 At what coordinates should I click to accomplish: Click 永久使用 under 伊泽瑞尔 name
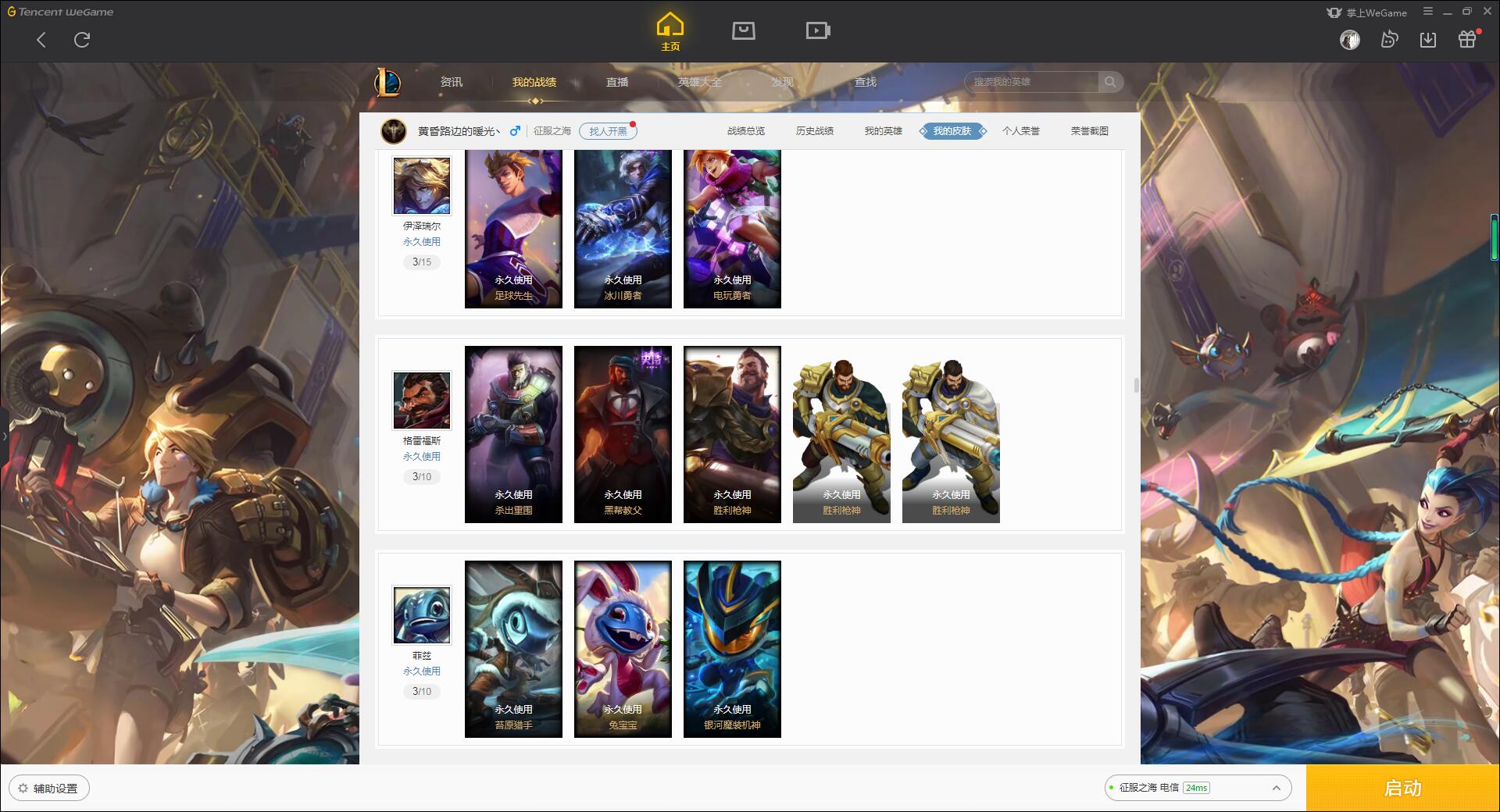(422, 242)
